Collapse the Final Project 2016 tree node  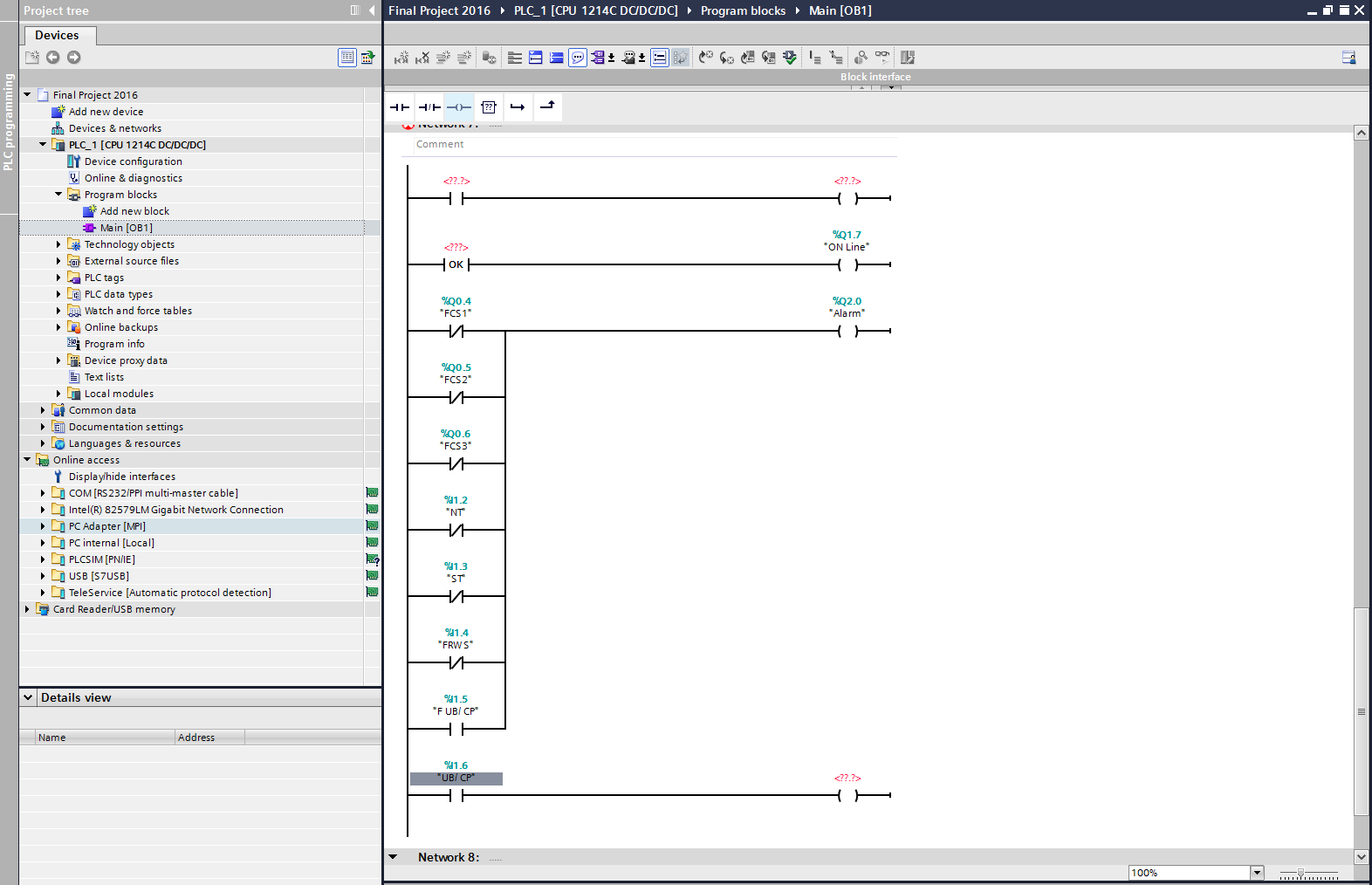click(27, 94)
